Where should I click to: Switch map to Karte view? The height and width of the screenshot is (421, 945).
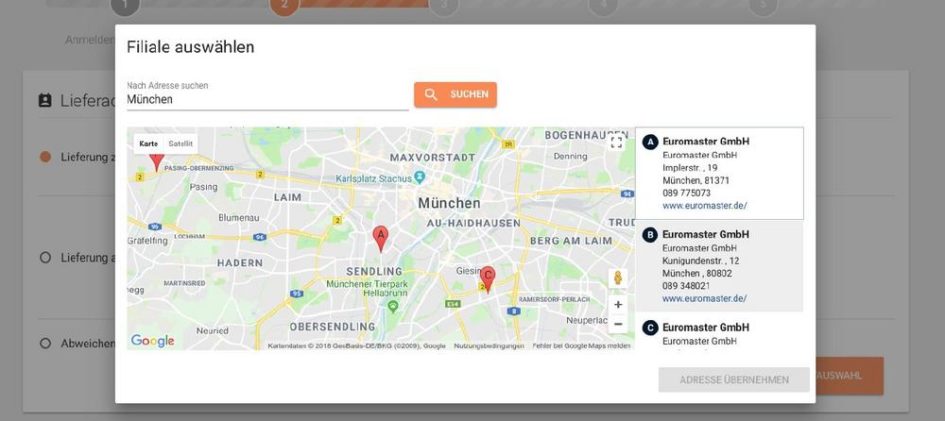pyautogui.click(x=148, y=144)
